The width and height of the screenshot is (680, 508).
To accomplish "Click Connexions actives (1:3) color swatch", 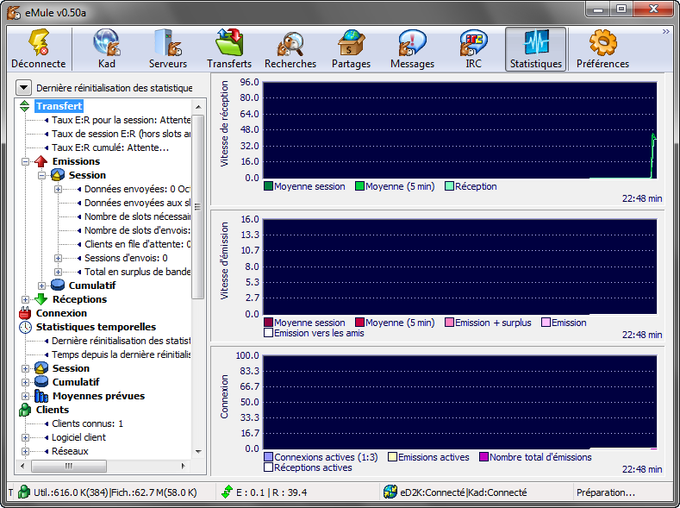I will pos(268,457).
